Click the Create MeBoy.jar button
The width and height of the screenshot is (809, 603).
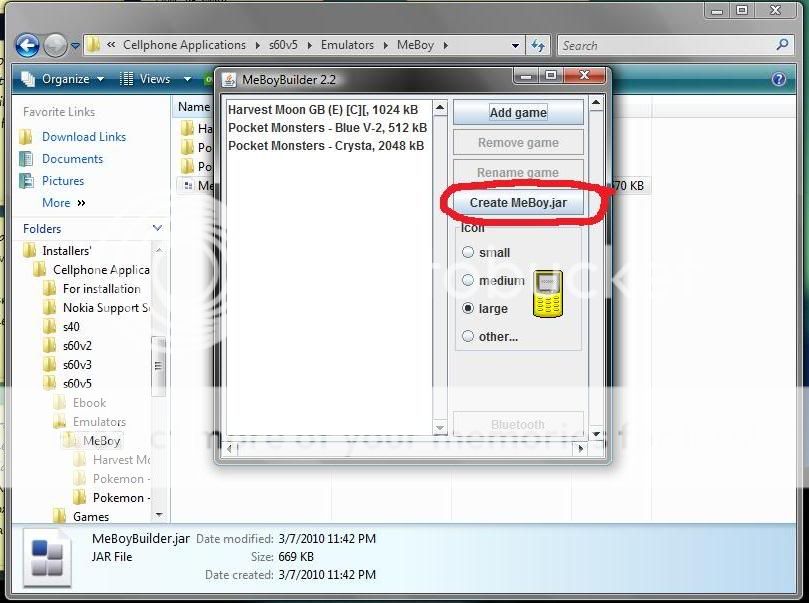(518, 203)
